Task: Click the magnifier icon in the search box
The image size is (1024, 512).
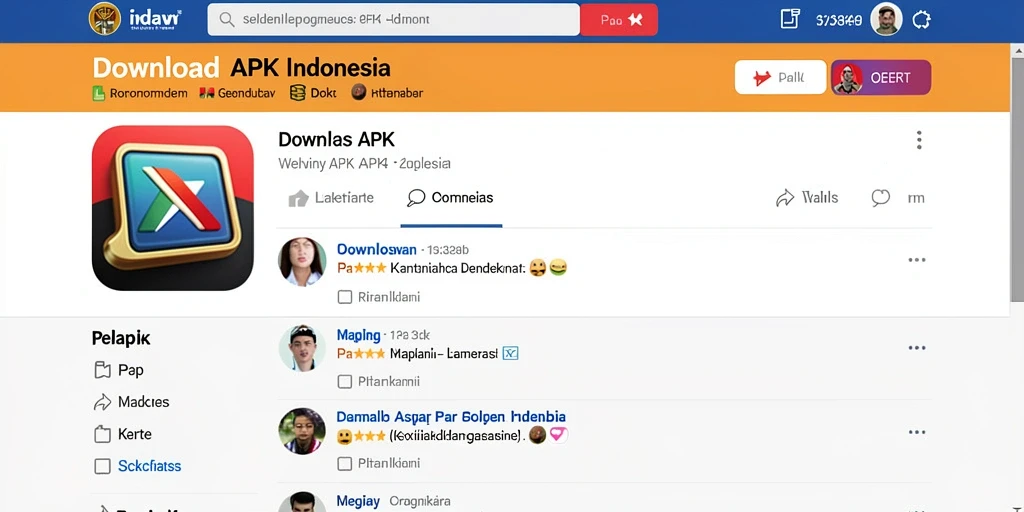Action: (227, 20)
